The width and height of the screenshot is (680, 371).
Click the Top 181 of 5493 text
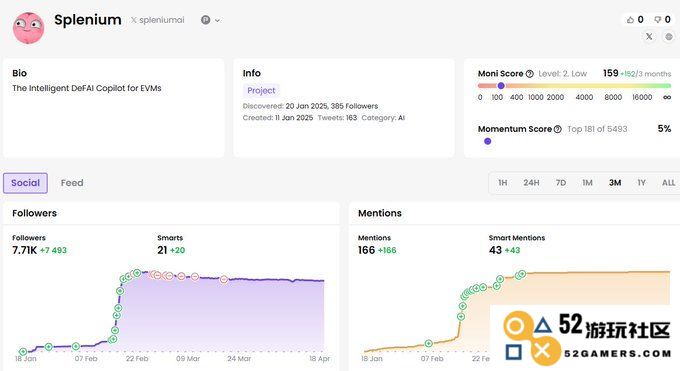coord(597,129)
